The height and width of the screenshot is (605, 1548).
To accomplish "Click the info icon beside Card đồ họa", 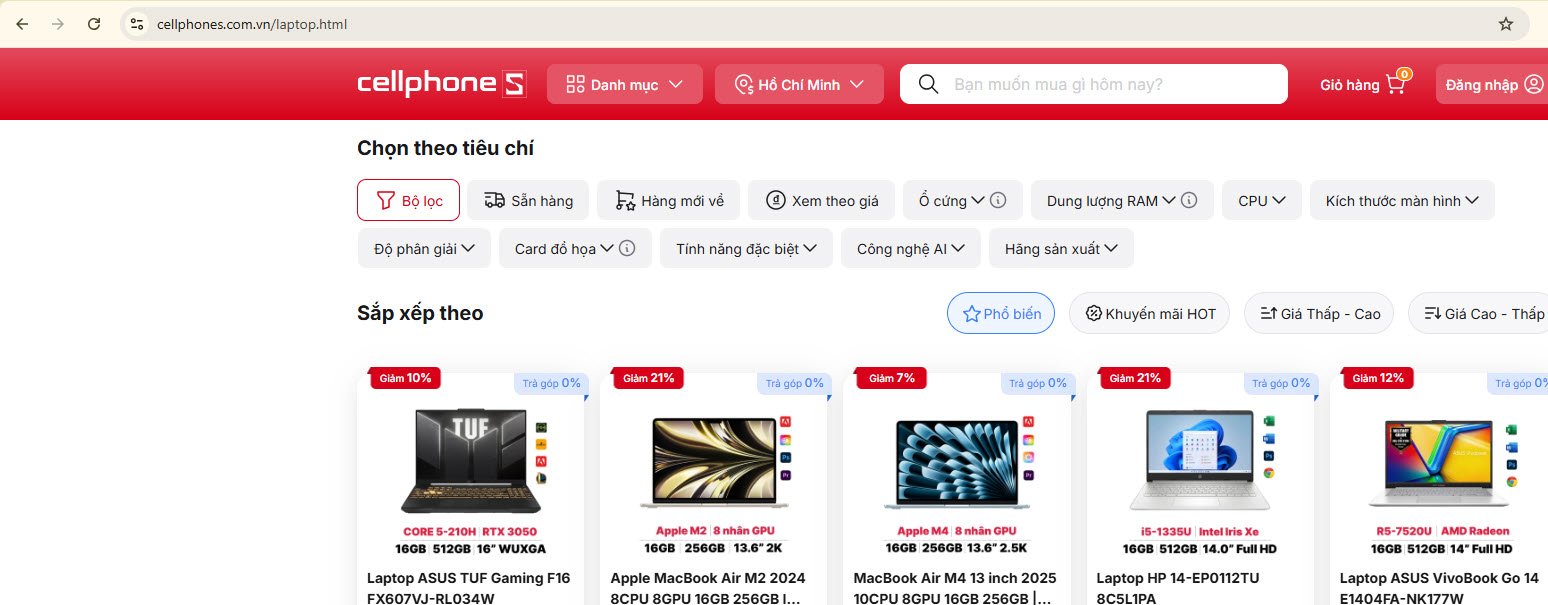I will (x=627, y=248).
